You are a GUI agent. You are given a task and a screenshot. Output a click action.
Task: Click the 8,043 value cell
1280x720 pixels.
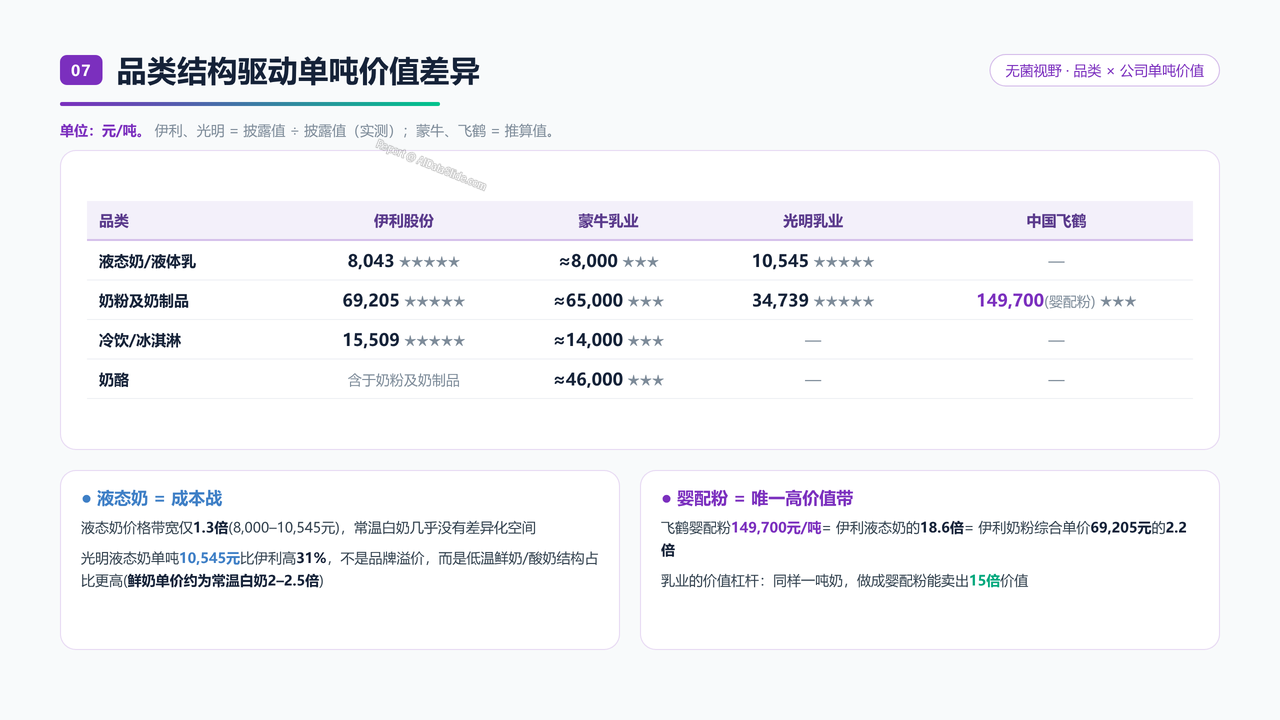pyautogui.click(x=371, y=261)
